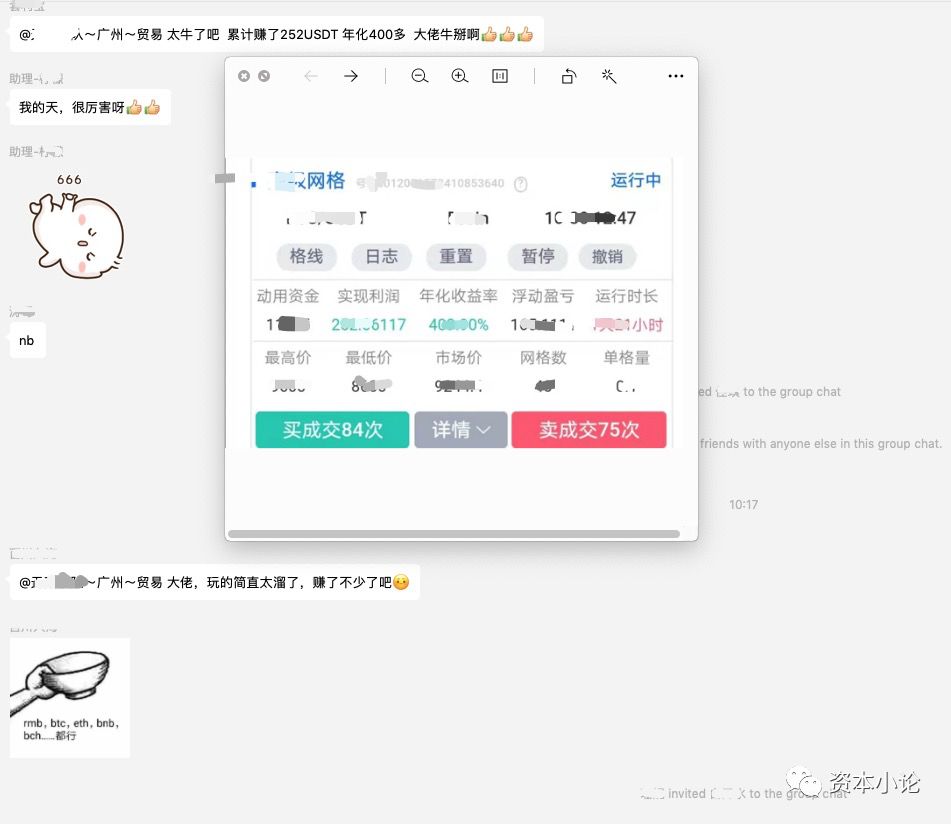This screenshot has width=951, height=824.
Task: Select the zoom in tool
Action: point(459,75)
